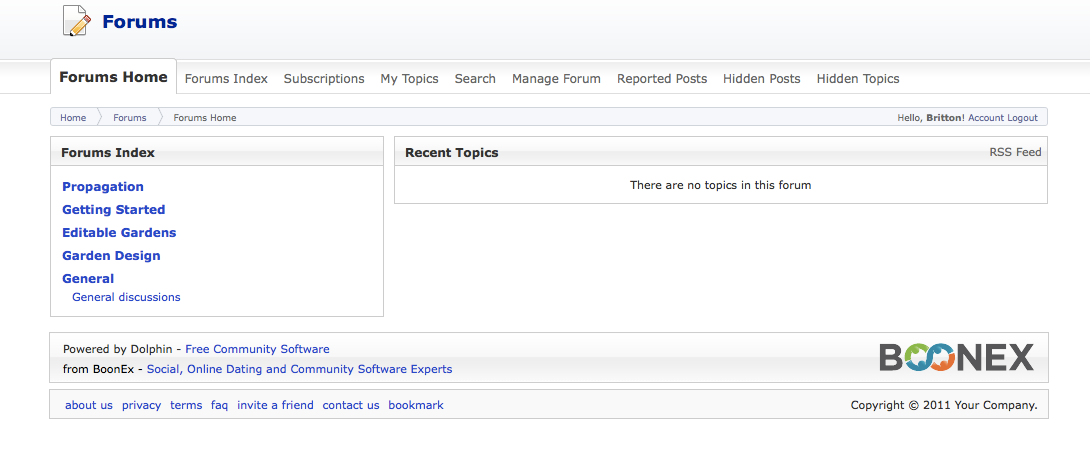This screenshot has height=458, width=1090.
Task: Open the Account link
Action: 986,118
